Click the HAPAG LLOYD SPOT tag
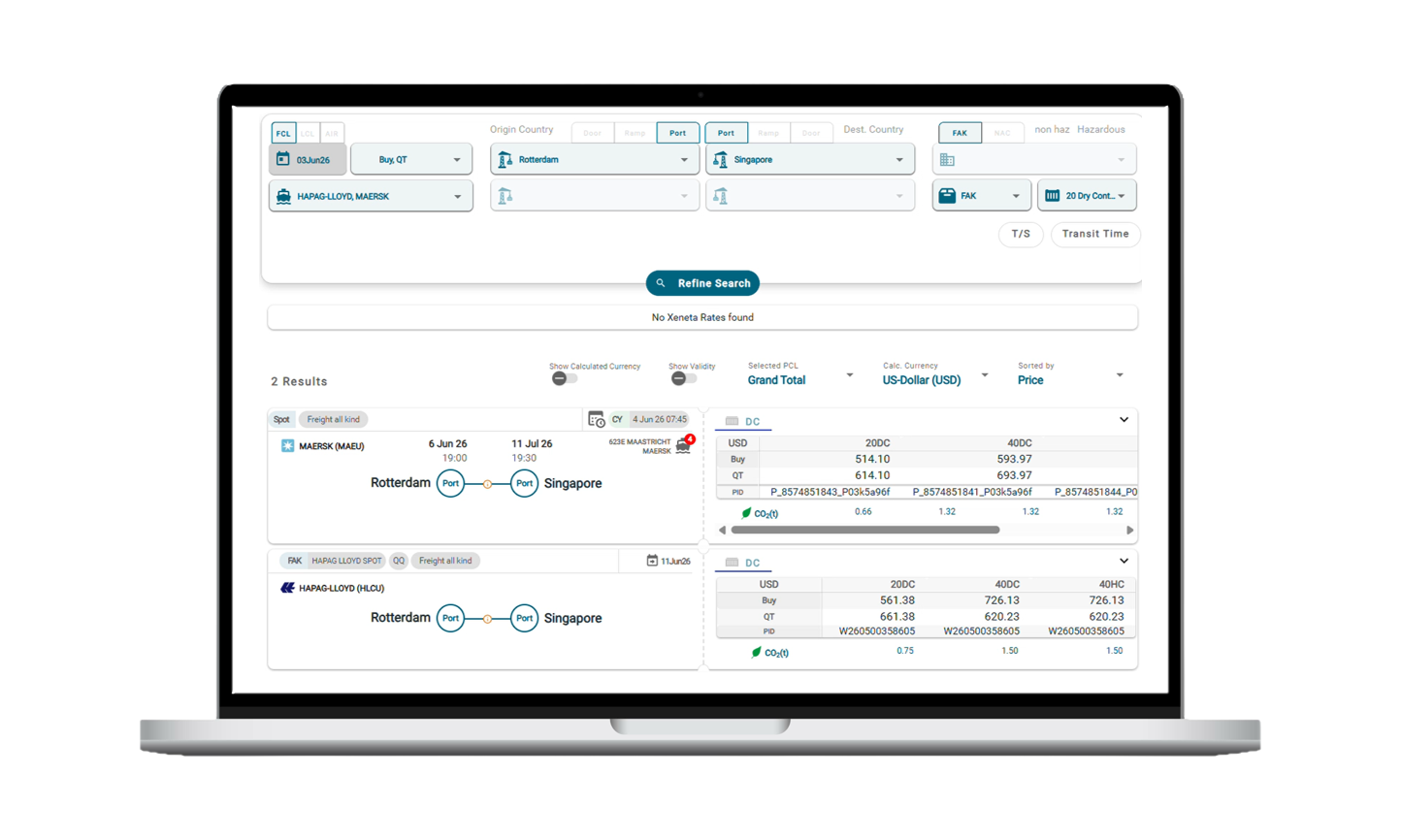The width and height of the screenshot is (1401, 840). point(346,561)
